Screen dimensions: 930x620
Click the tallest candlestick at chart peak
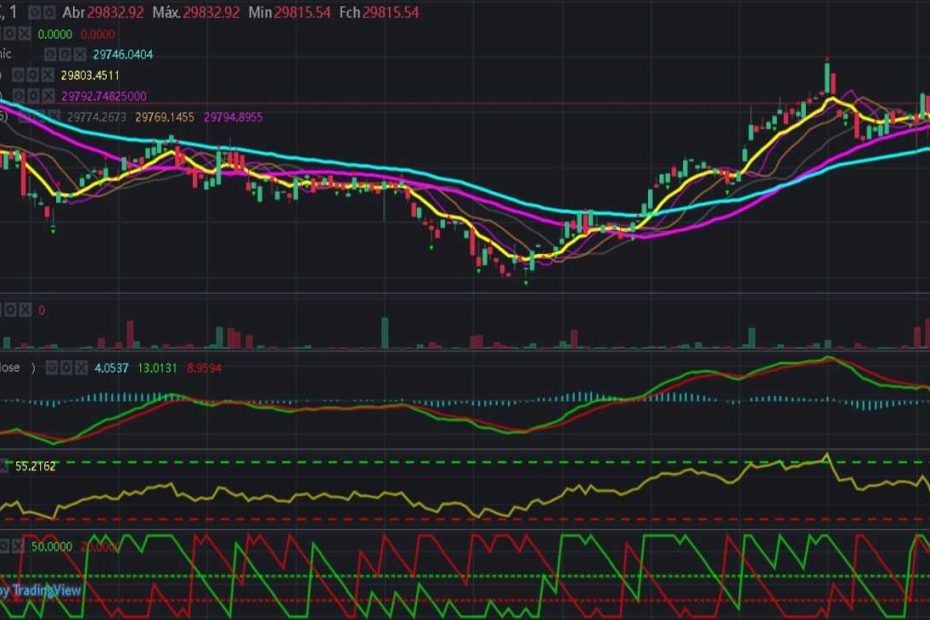828,77
